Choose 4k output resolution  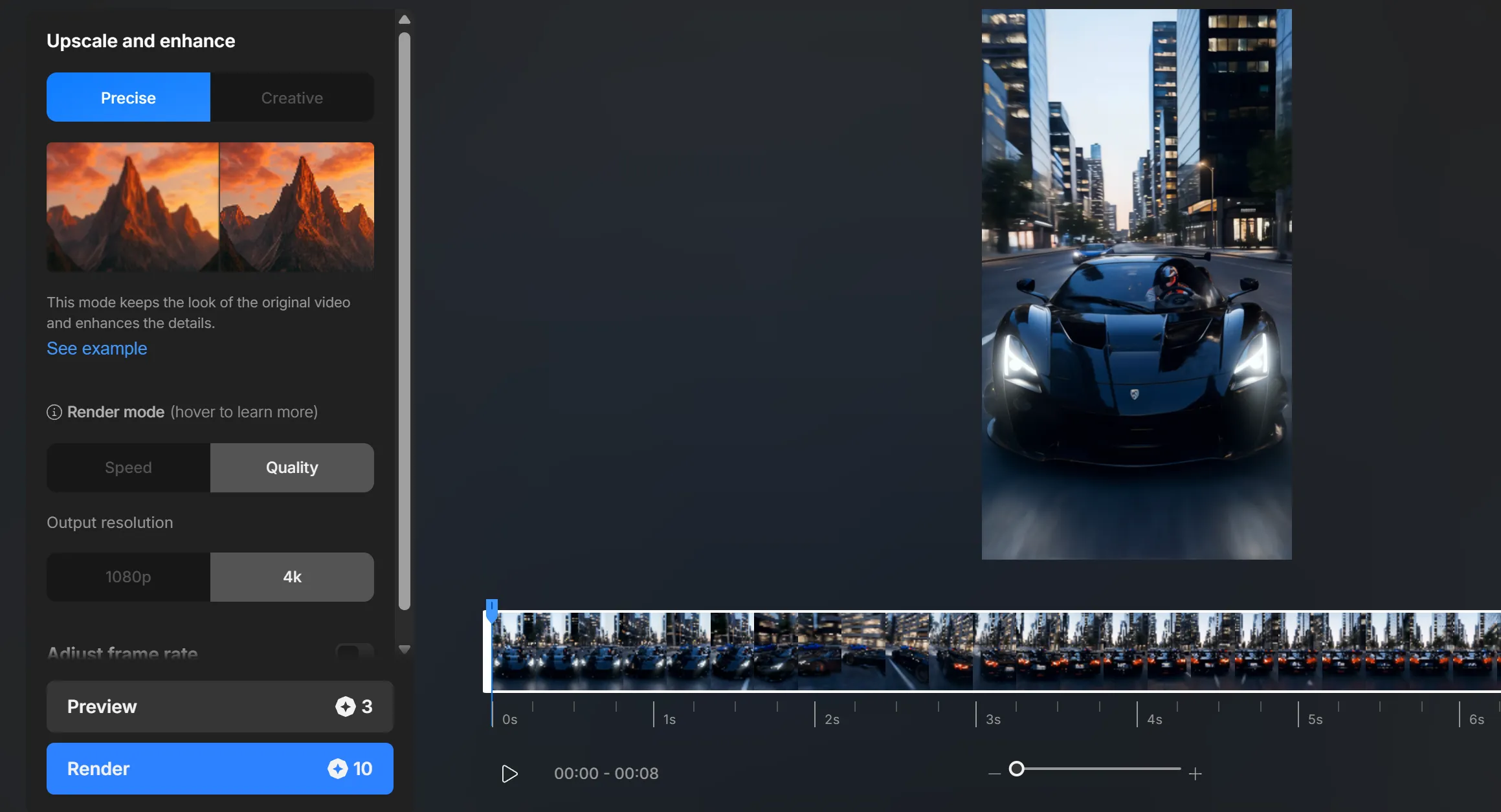pos(292,577)
